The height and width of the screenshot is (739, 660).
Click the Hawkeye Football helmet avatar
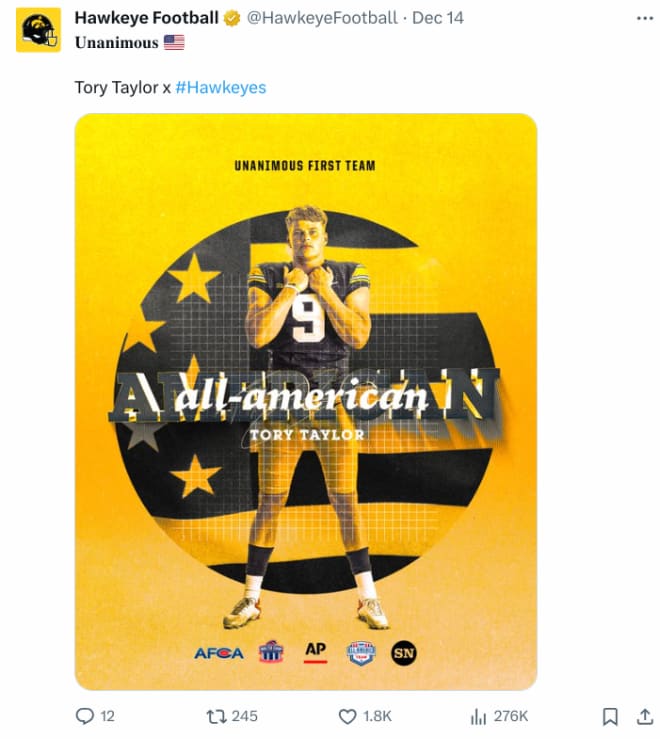[x=38, y=30]
